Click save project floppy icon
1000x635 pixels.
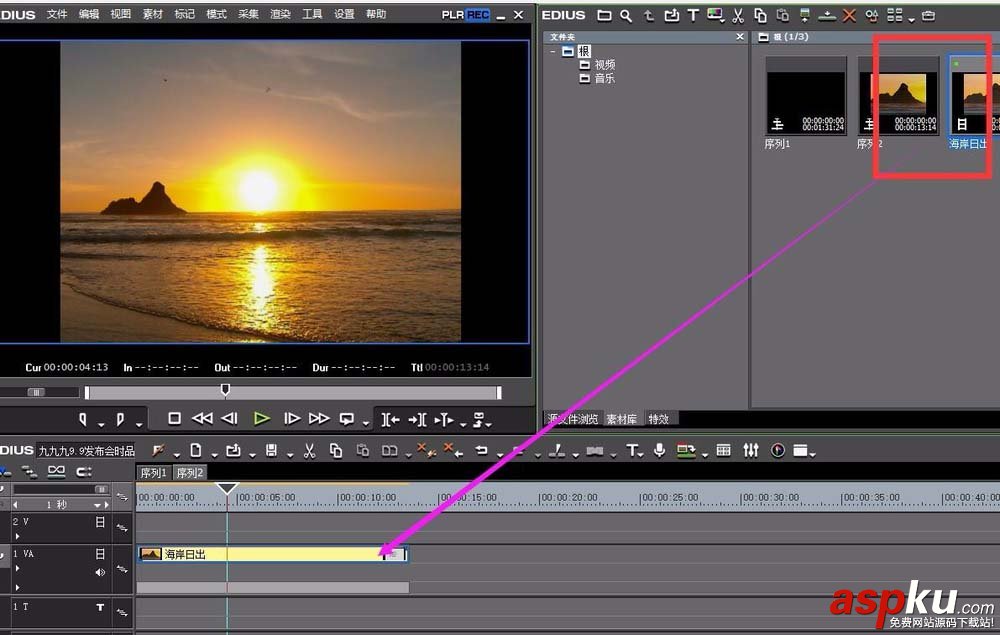click(x=271, y=451)
